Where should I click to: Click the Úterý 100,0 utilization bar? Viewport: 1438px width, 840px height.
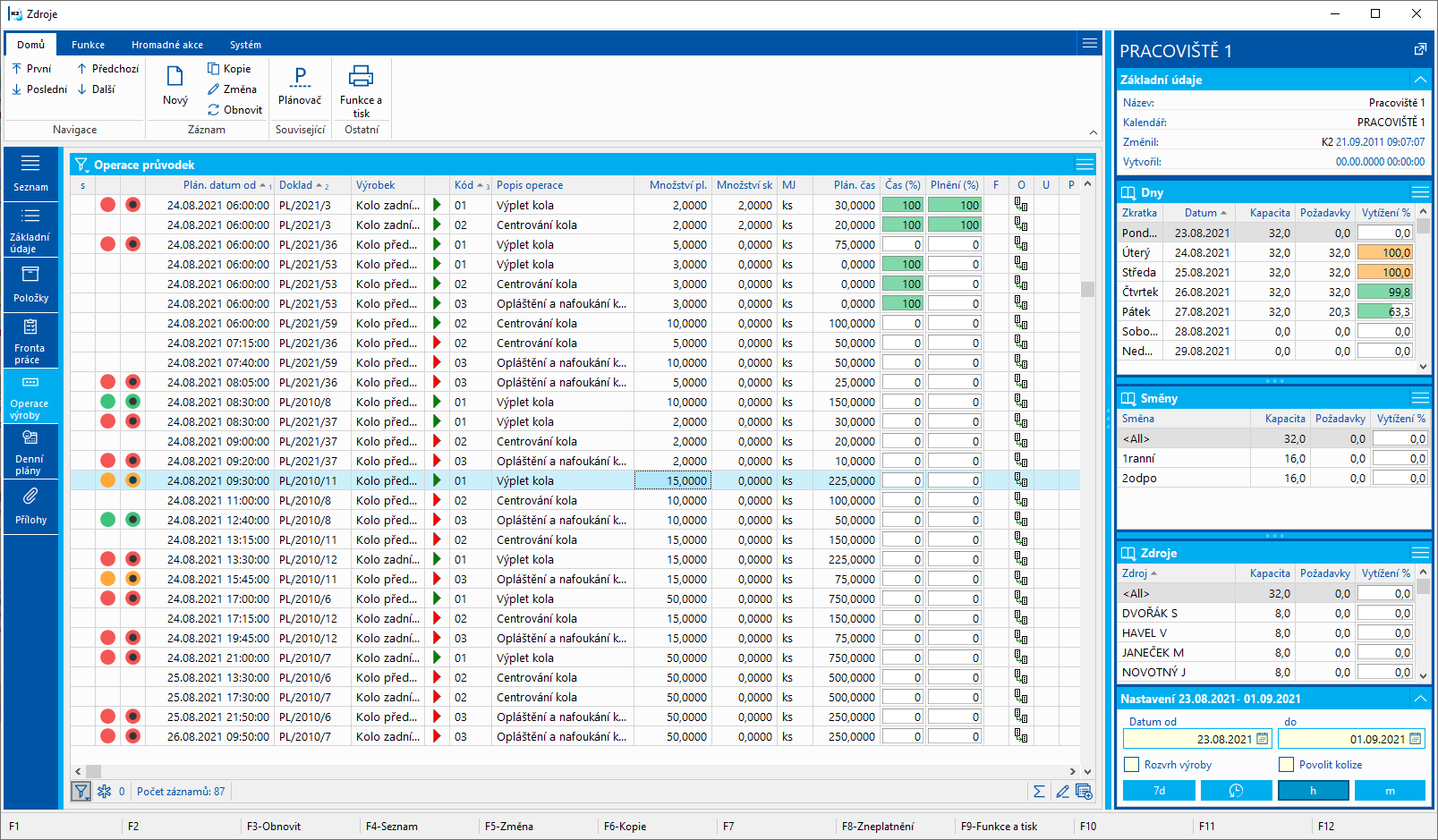point(1385,252)
